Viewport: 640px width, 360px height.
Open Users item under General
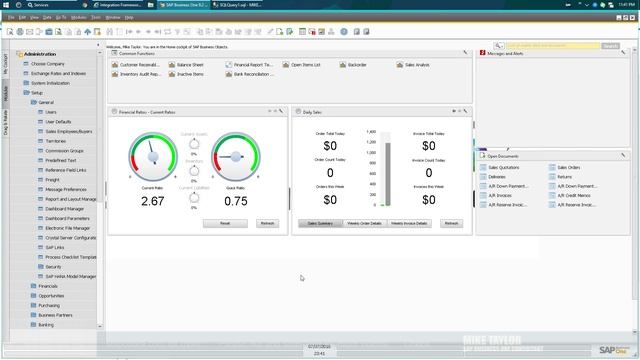pyautogui.click(x=51, y=112)
